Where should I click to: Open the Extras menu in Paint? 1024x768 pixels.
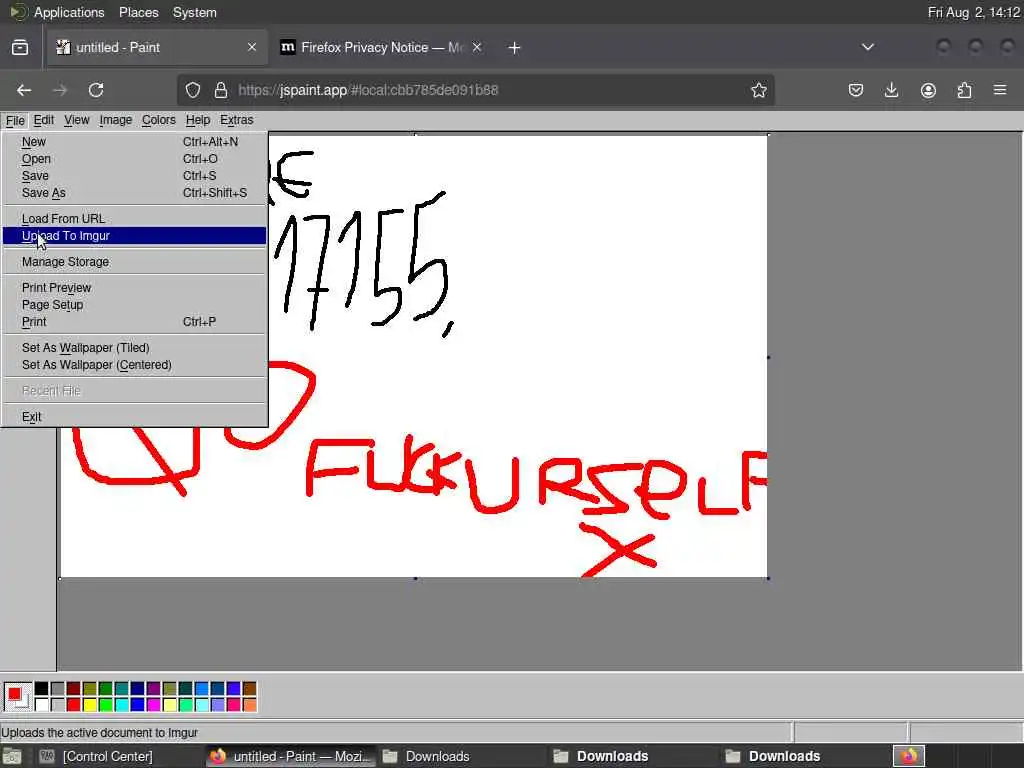pyautogui.click(x=236, y=120)
